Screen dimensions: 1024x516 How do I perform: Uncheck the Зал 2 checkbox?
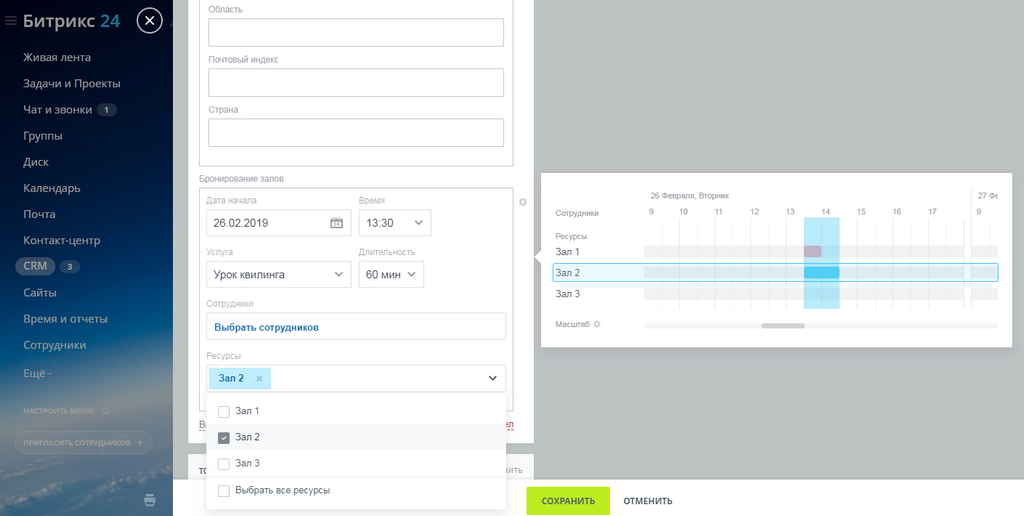pyautogui.click(x=223, y=438)
